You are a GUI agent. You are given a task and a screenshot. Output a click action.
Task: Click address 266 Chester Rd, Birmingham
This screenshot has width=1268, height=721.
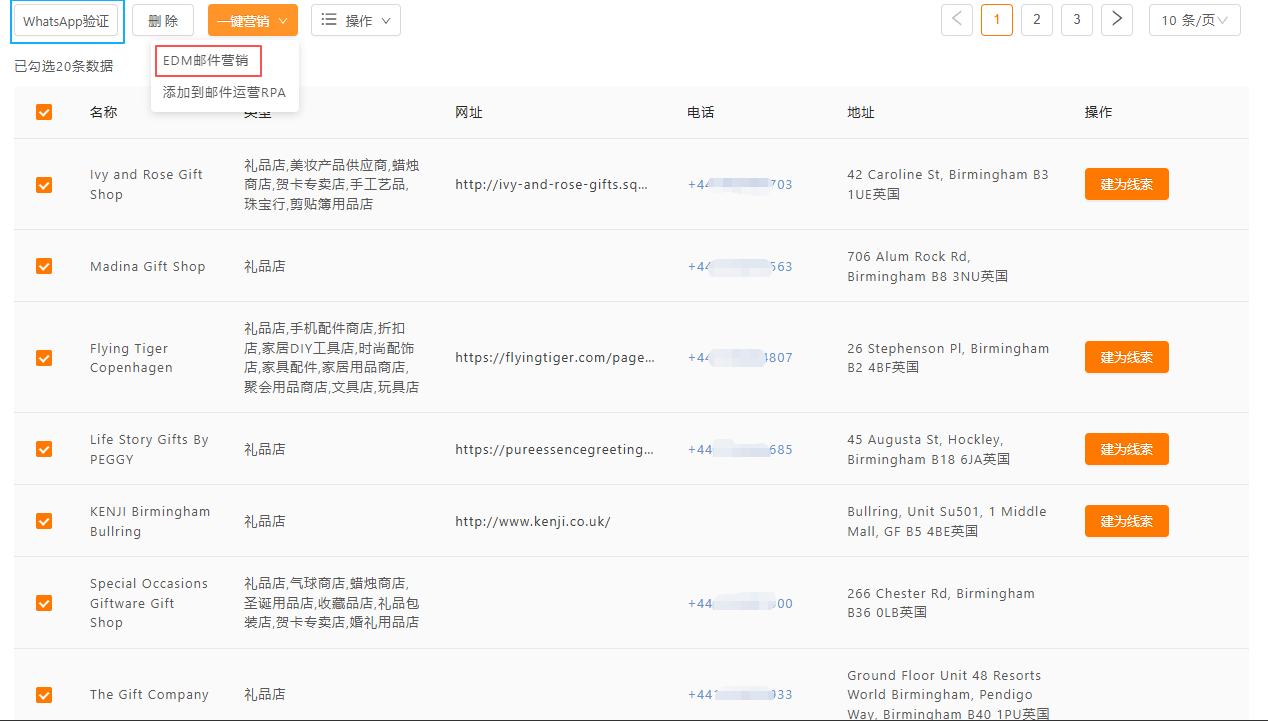click(941, 603)
